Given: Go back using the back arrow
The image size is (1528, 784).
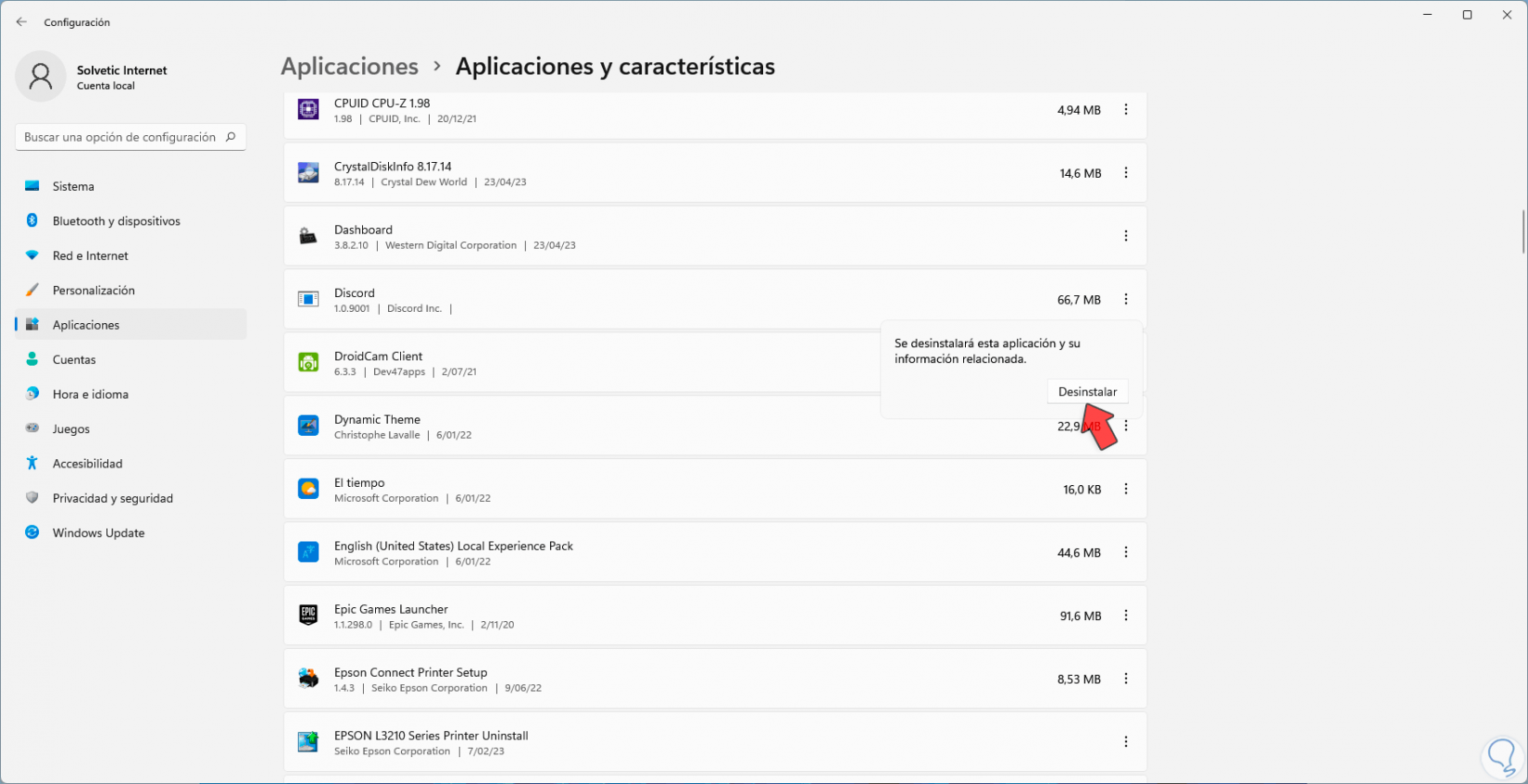Looking at the screenshot, I should point(21,22).
